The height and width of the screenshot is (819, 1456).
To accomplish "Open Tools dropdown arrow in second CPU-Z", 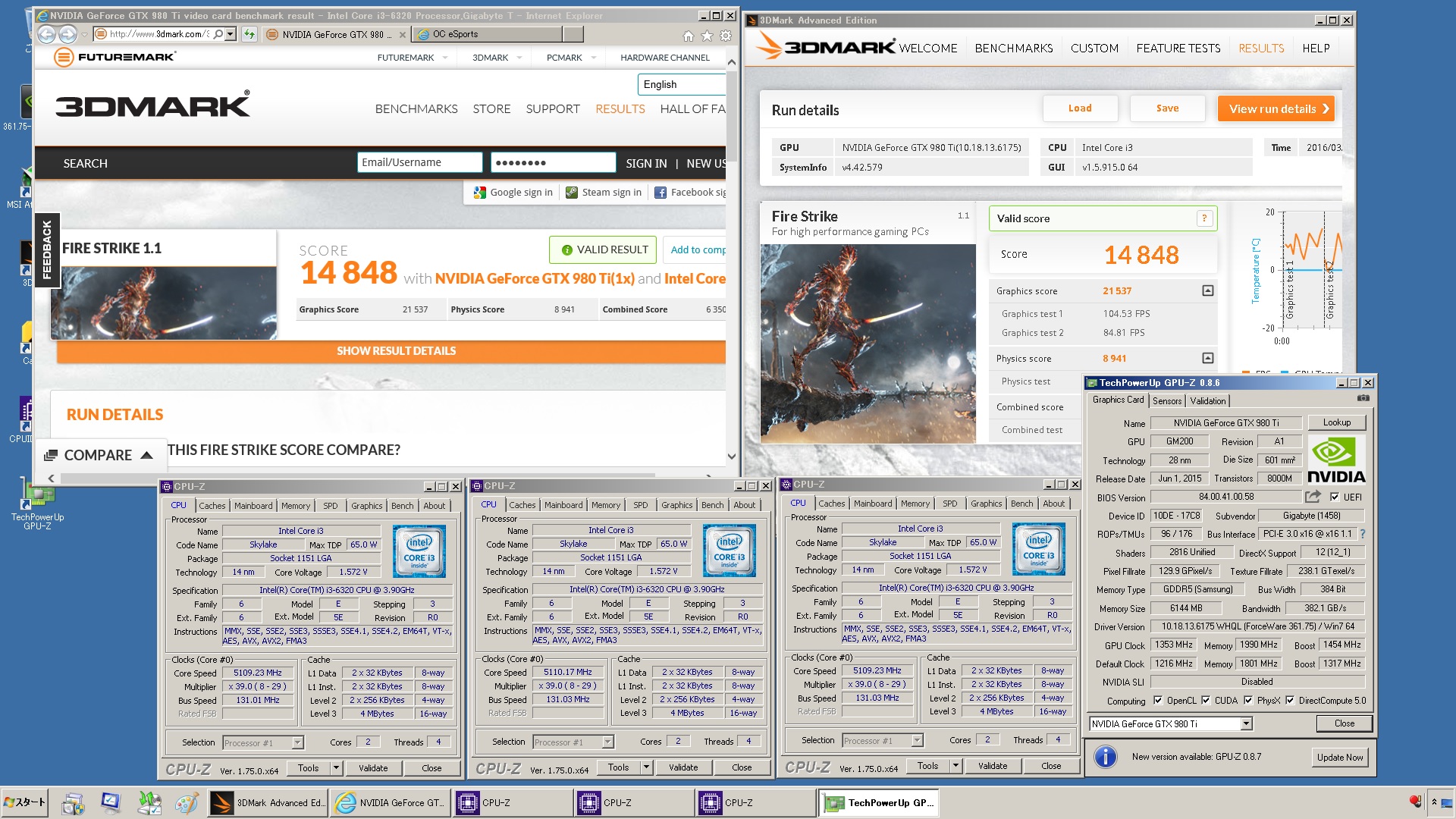I will pyautogui.click(x=646, y=767).
